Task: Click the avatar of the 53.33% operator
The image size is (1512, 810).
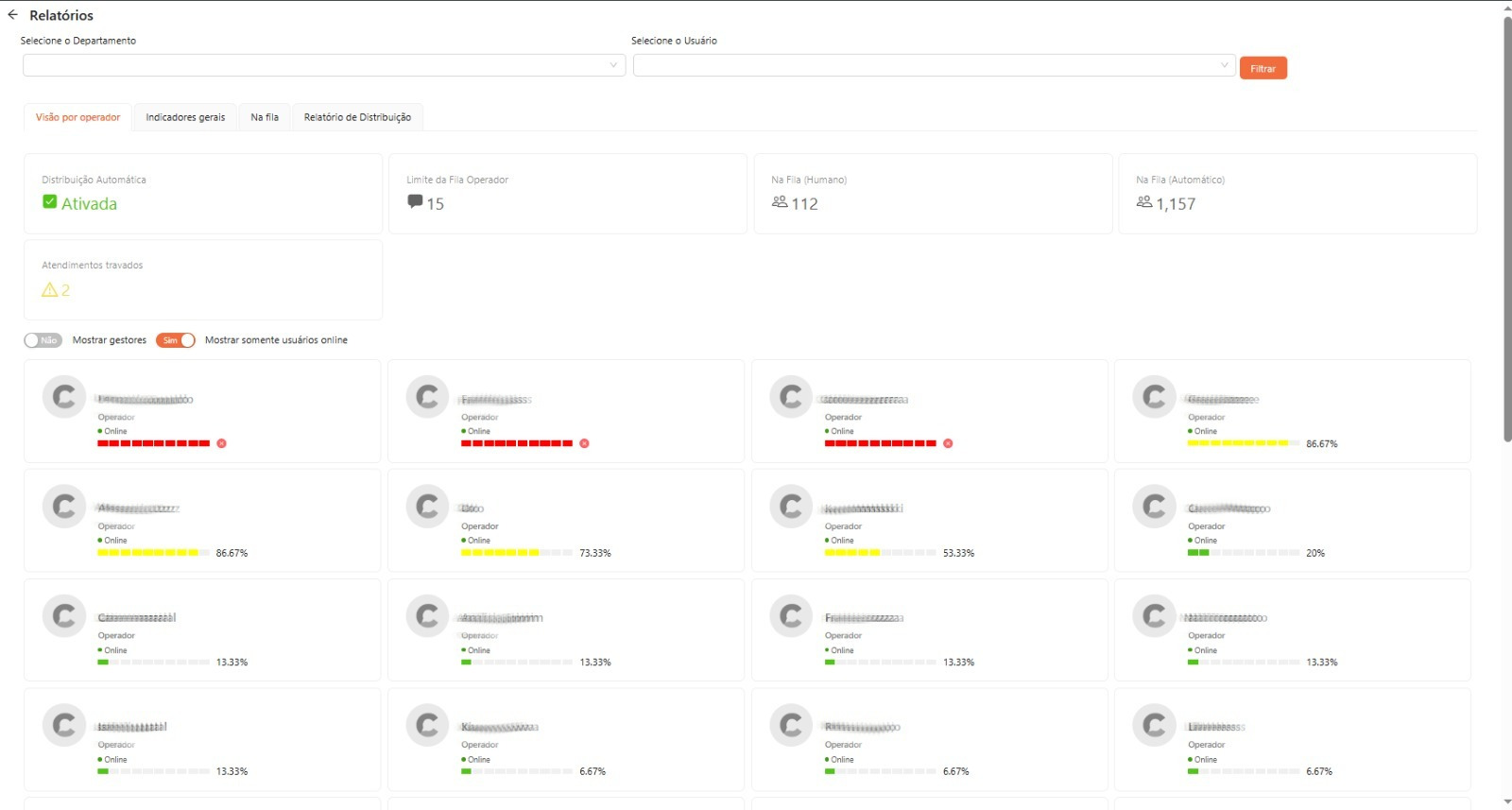Action: pyautogui.click(x=791, y=507)
